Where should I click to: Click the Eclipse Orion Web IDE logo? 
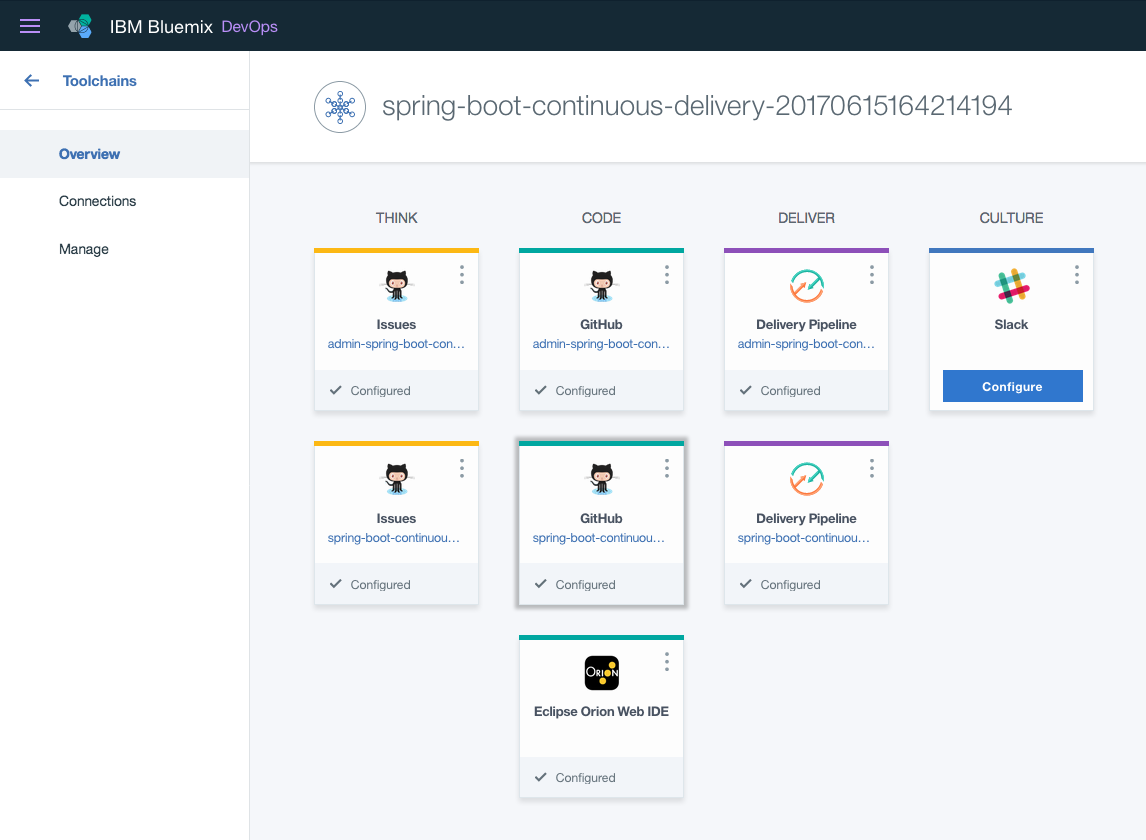point(602,673)
